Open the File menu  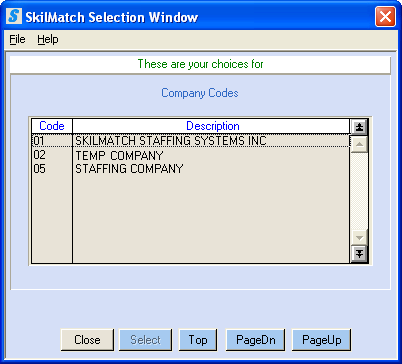[17, 39]
